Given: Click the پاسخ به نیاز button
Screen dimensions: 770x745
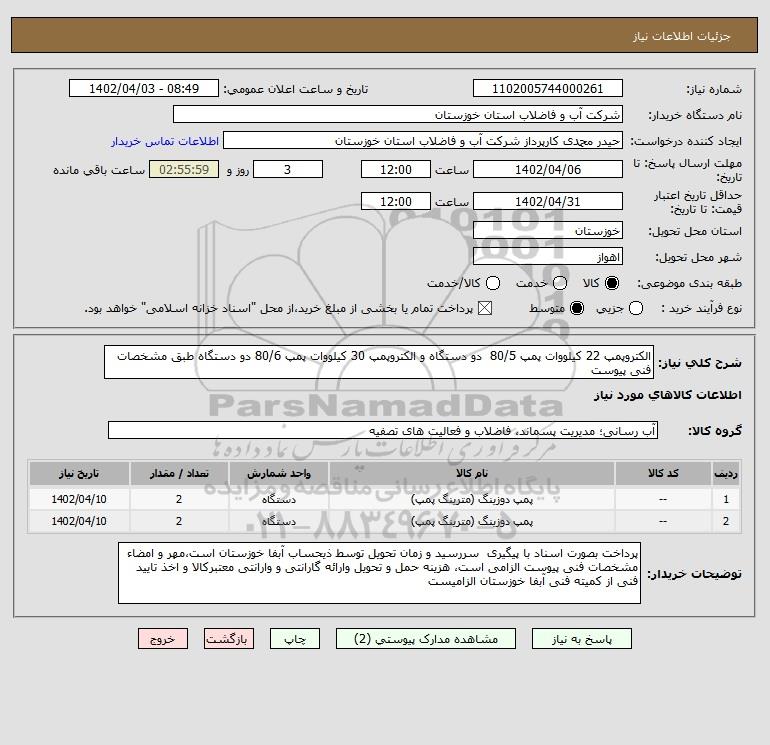Looking at the screenshot, I should coord(582,639).
